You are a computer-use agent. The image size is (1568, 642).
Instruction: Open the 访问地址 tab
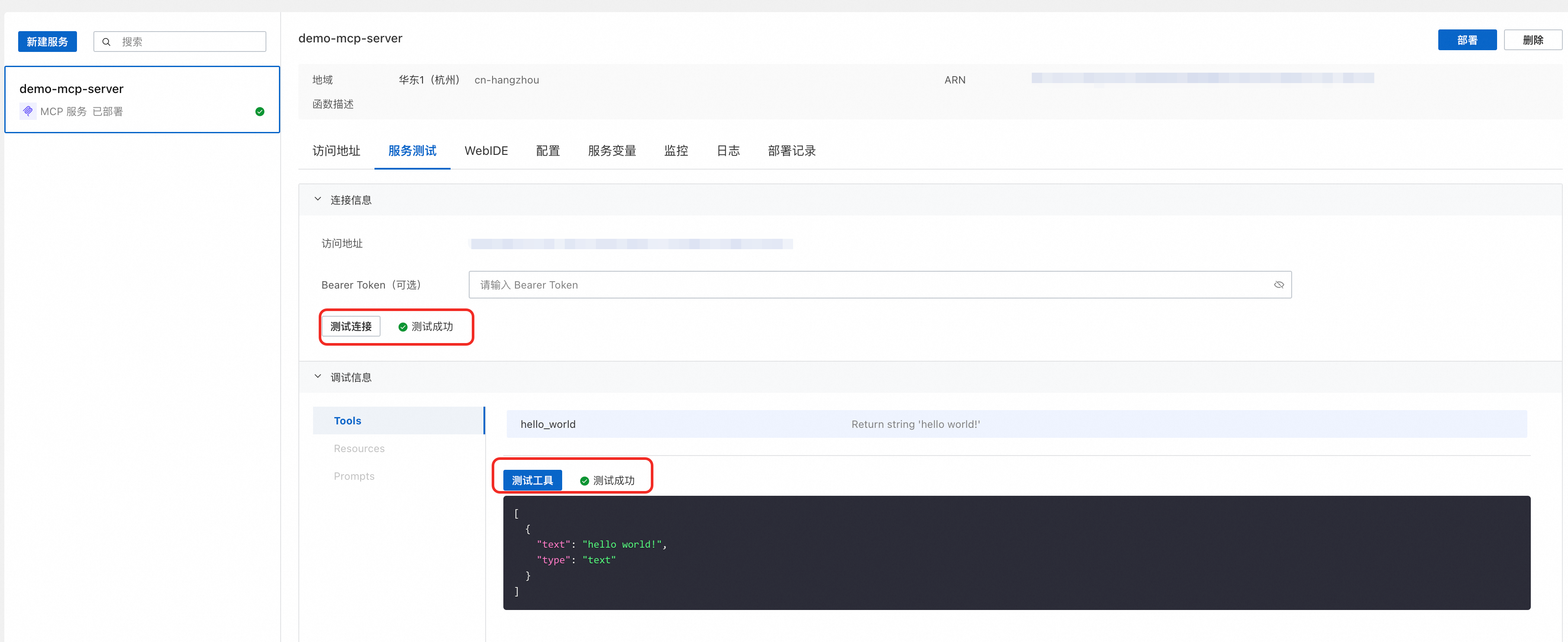pyautogui.click(x=336, y=151)
